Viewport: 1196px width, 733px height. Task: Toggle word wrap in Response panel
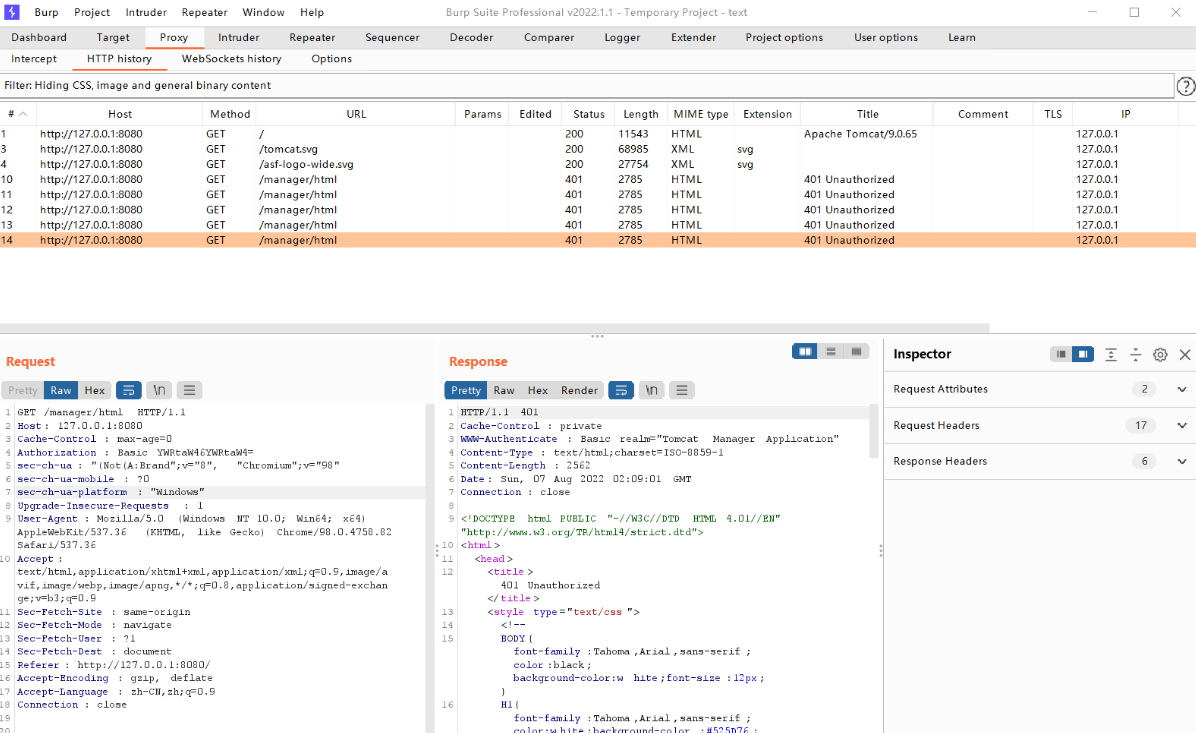coord(621,390)
